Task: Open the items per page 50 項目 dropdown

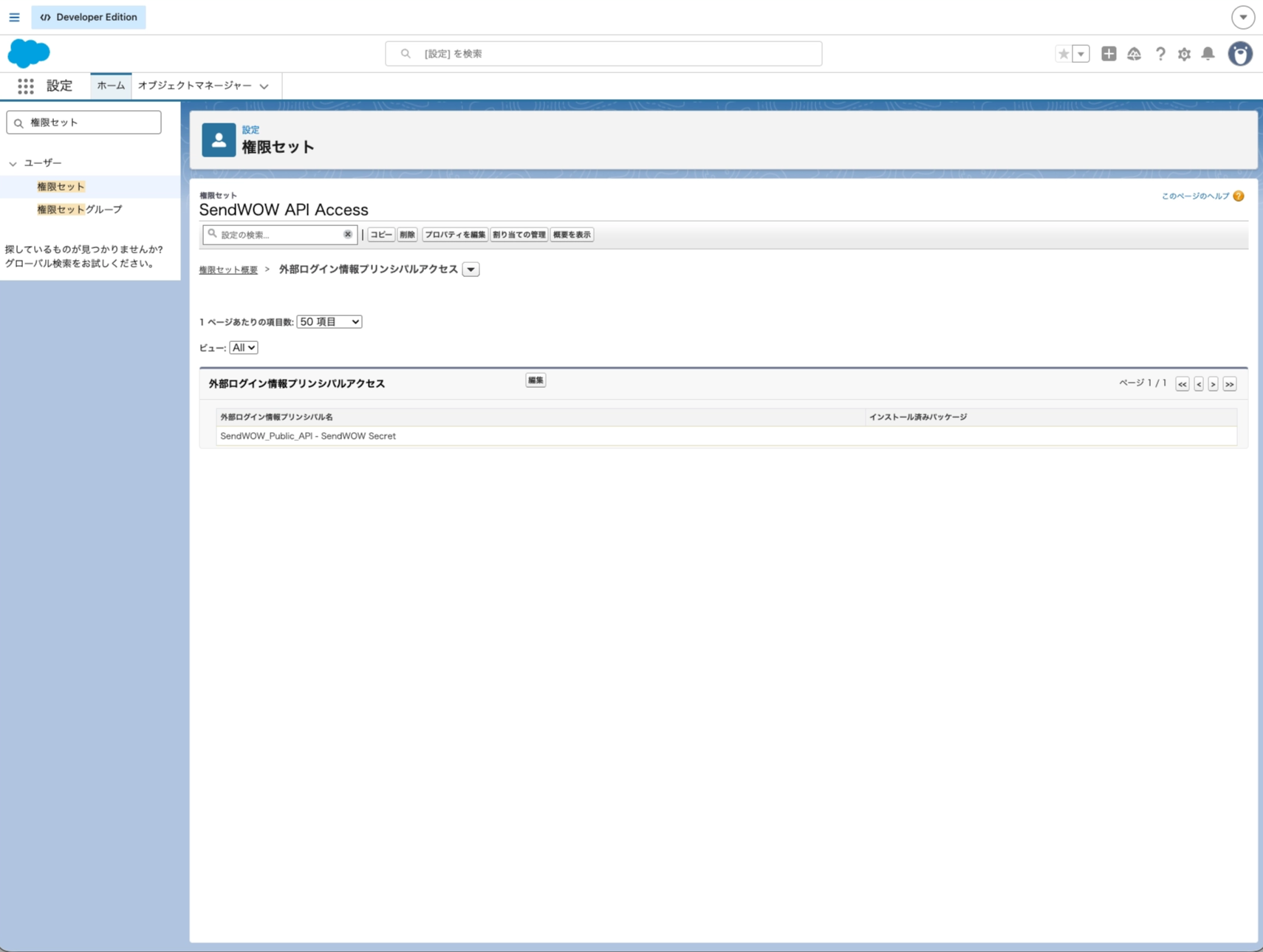Action: point(329,322)
